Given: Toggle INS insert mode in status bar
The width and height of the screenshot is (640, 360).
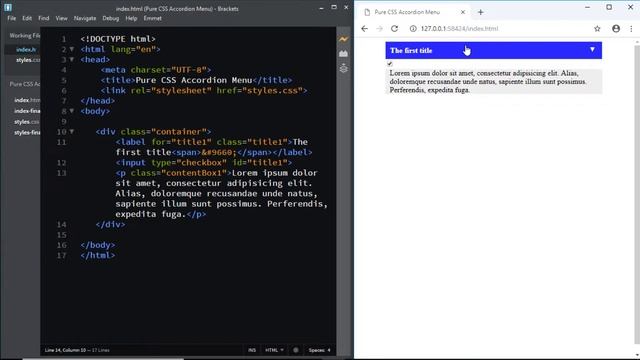Looking at the screenshot, I should (252, 350).
